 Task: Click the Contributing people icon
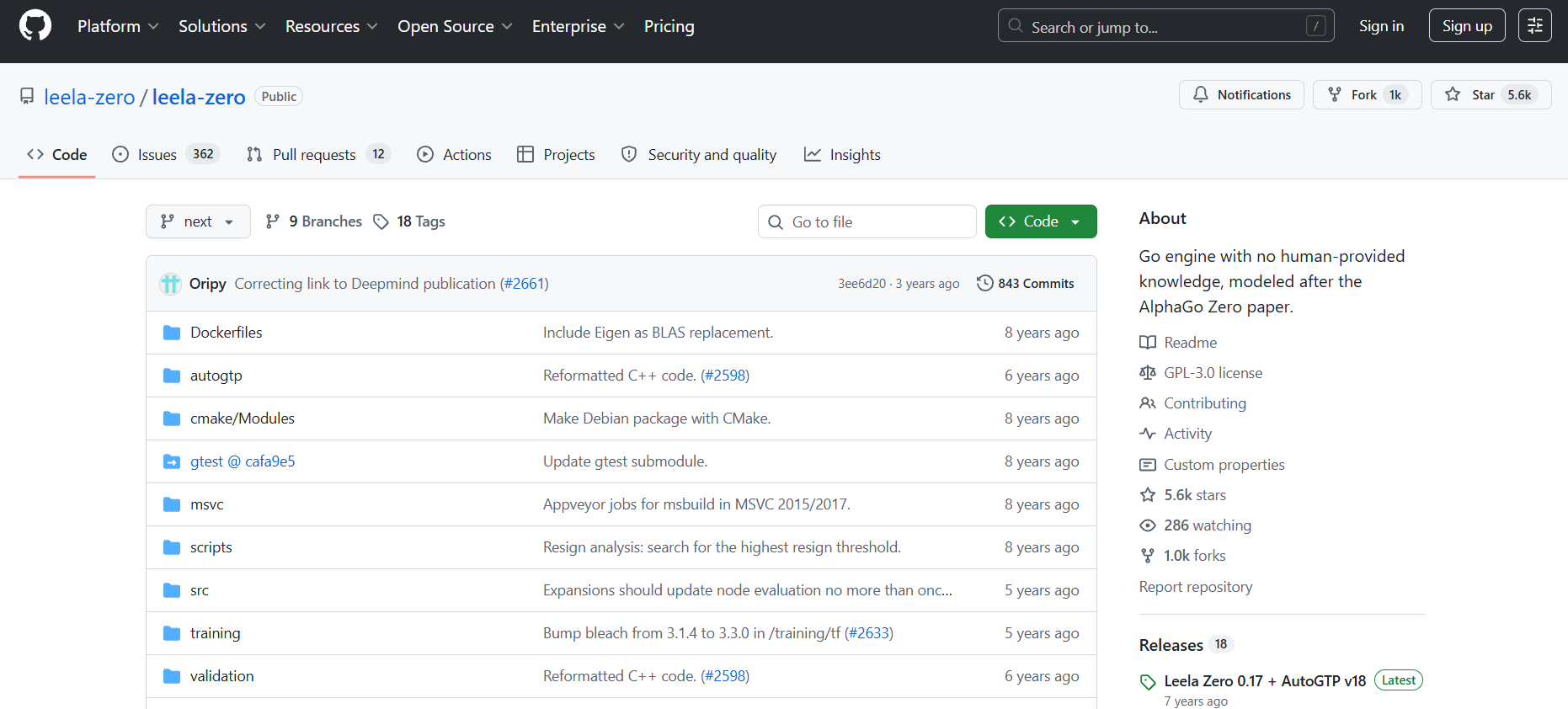click(1148, 403)
